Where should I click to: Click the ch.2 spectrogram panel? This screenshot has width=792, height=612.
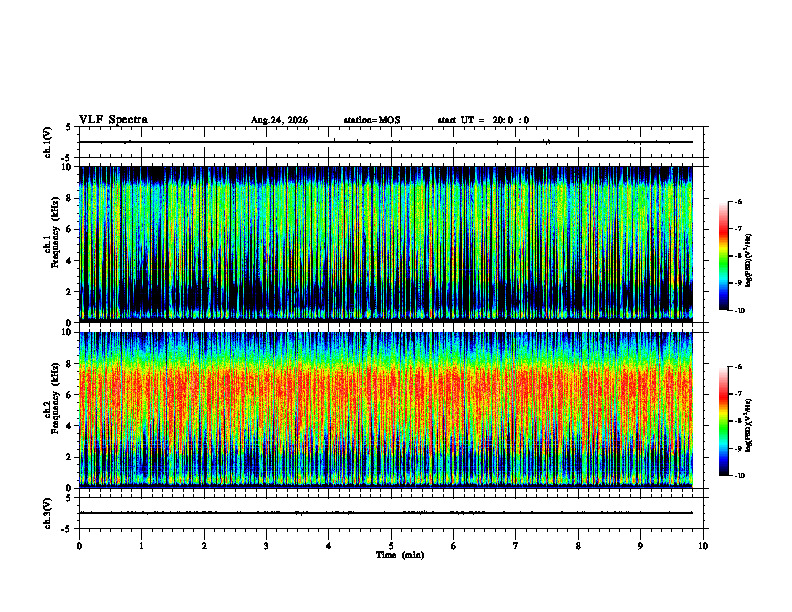[x=386, y=410]
